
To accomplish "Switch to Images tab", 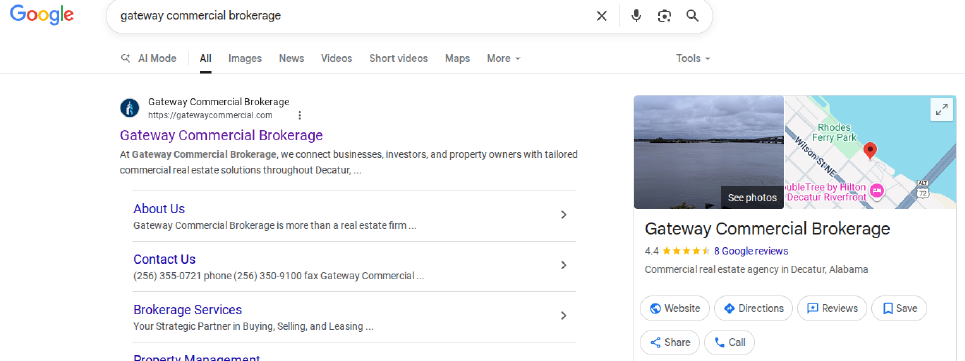I will click(x=245, y=58).
